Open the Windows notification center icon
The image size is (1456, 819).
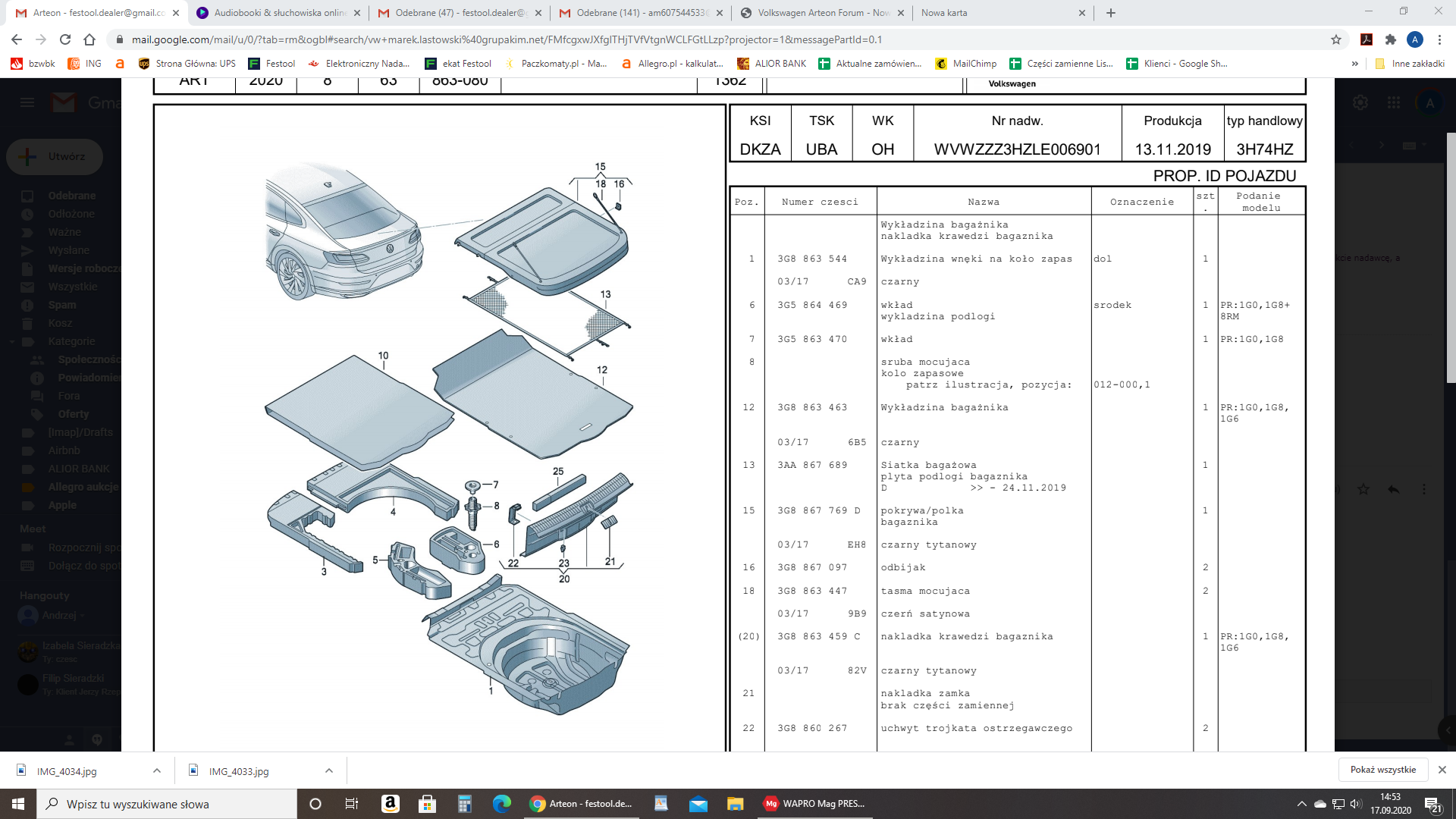point(1432,804)
